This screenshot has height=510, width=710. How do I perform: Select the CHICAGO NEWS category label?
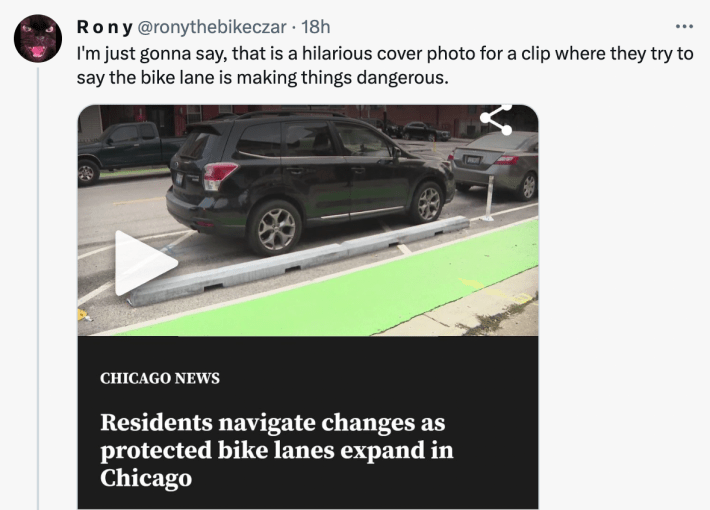pyautogui.click(x=160, y=378)
